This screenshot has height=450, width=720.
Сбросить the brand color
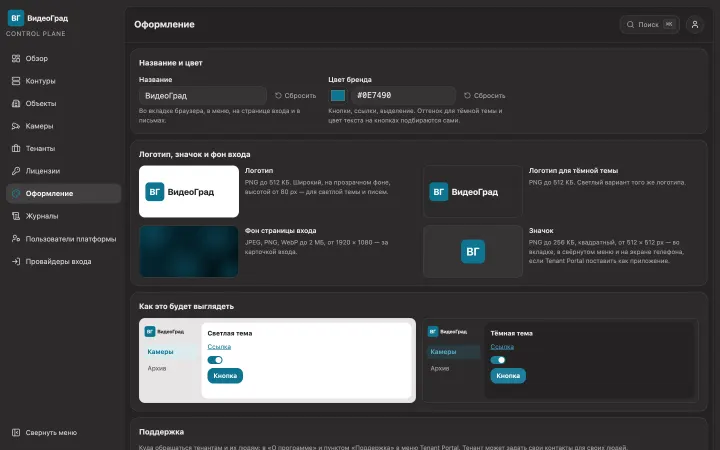(x=485, y=96)
